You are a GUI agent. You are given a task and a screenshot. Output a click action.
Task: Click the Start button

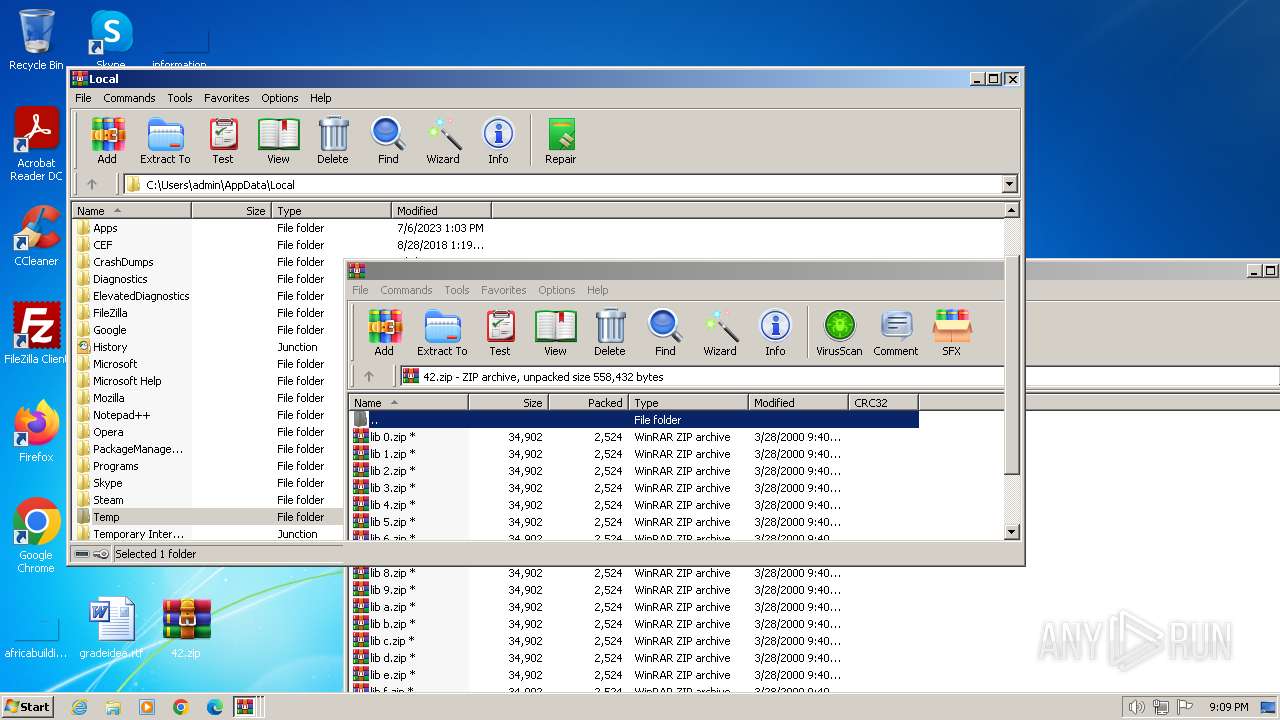[x=27, y=707]
